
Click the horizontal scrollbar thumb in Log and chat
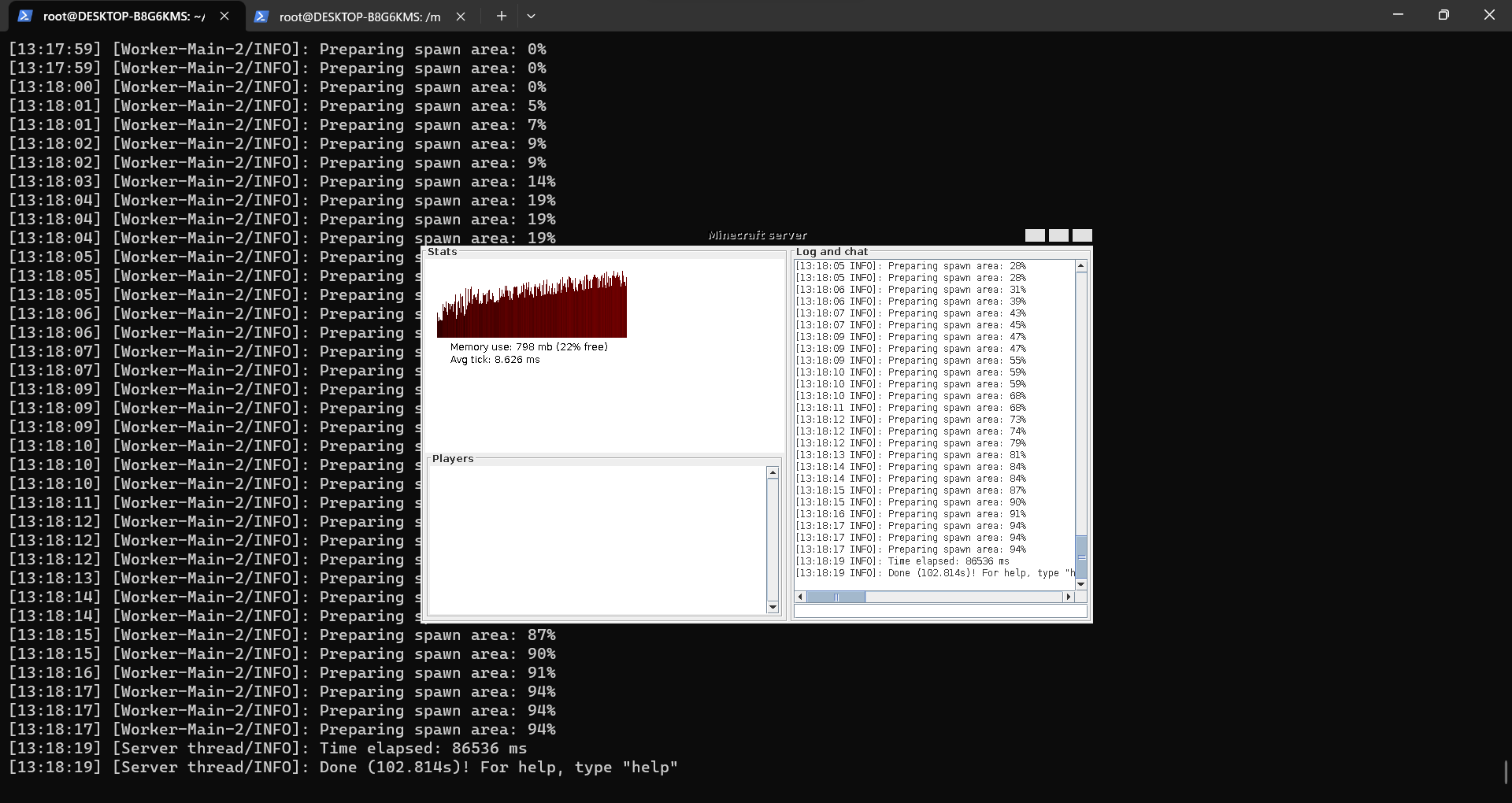pos(835,598)
